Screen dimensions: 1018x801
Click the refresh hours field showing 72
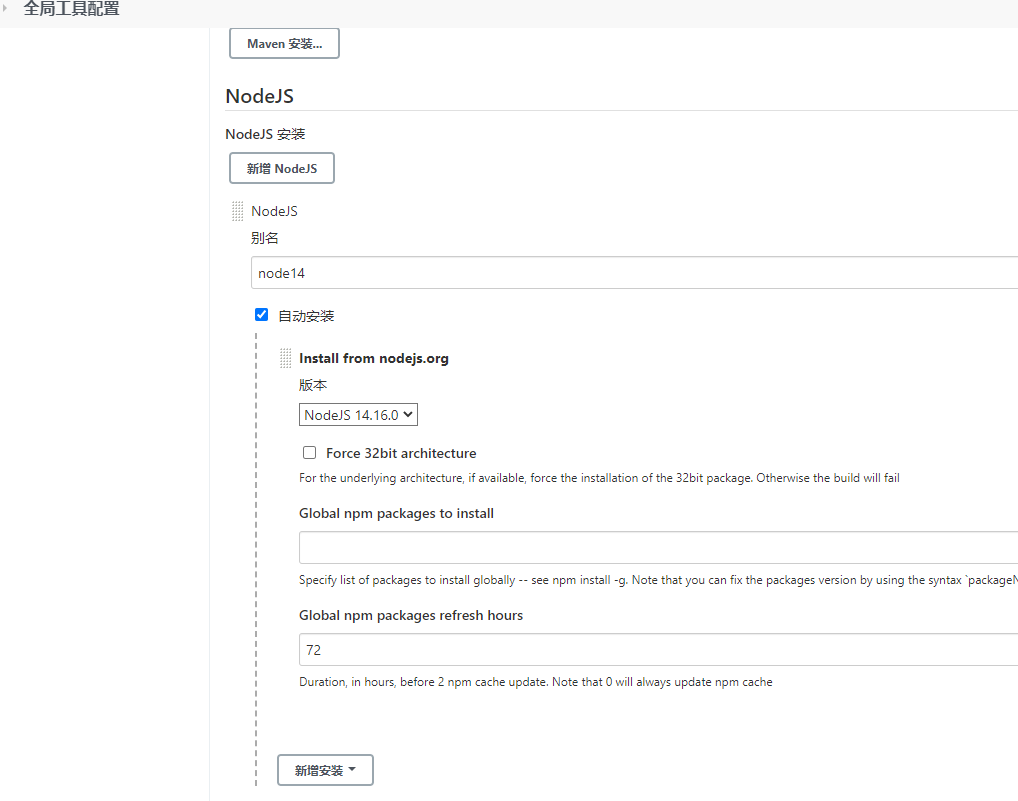pos(658,650)
